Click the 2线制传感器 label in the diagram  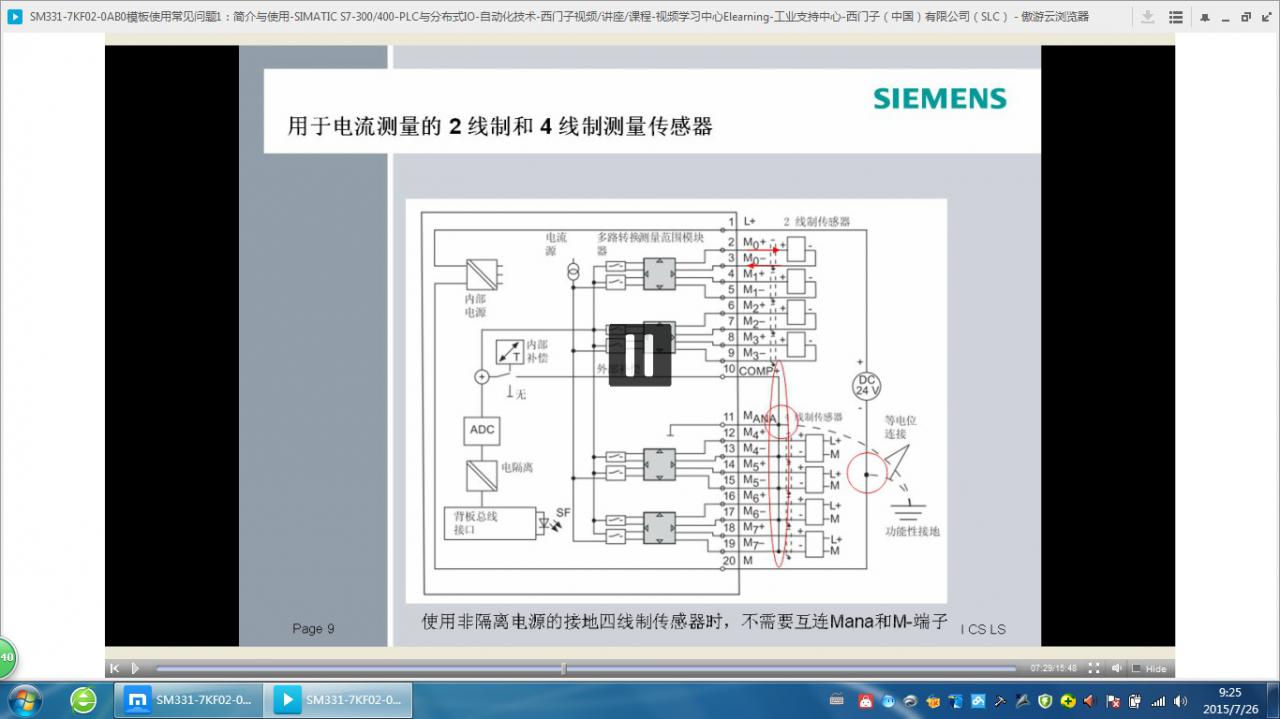(x=817, y=221)
